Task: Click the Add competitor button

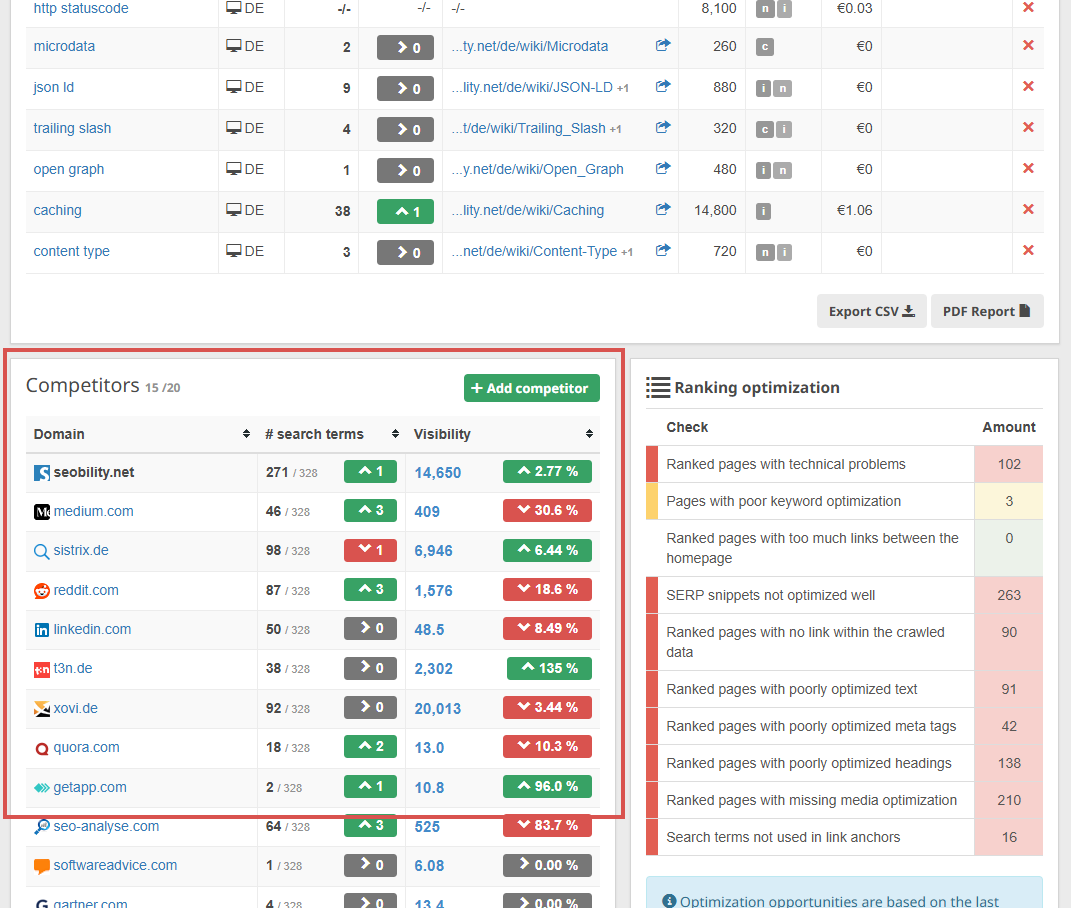Action: (531, 388)
